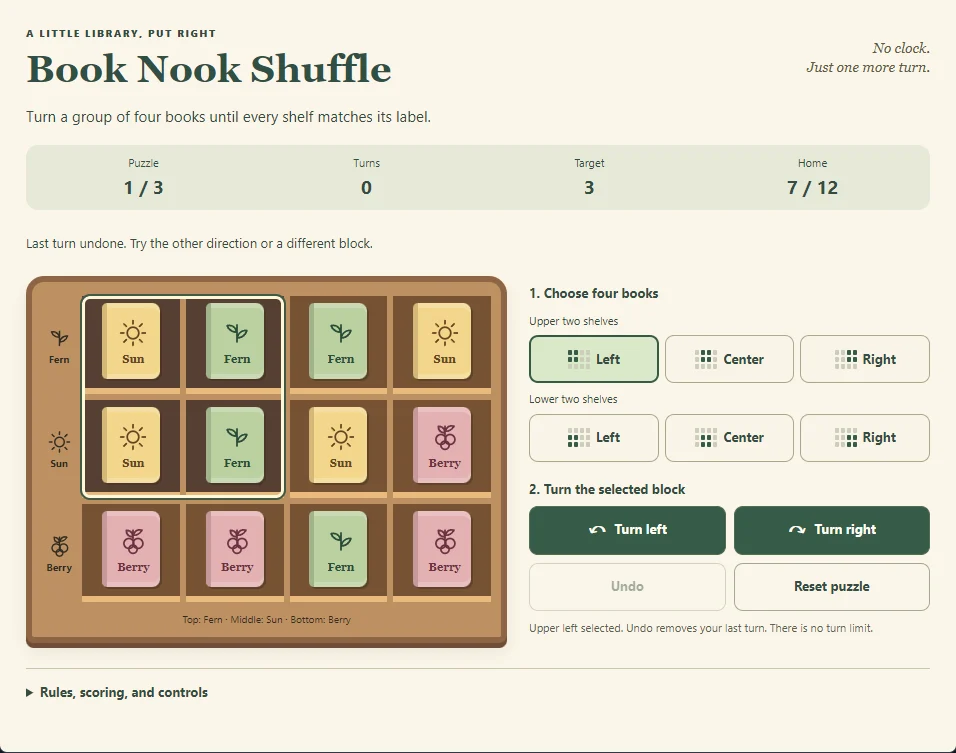
Task: Turn the selected block right
Action: tap(832, 530)
